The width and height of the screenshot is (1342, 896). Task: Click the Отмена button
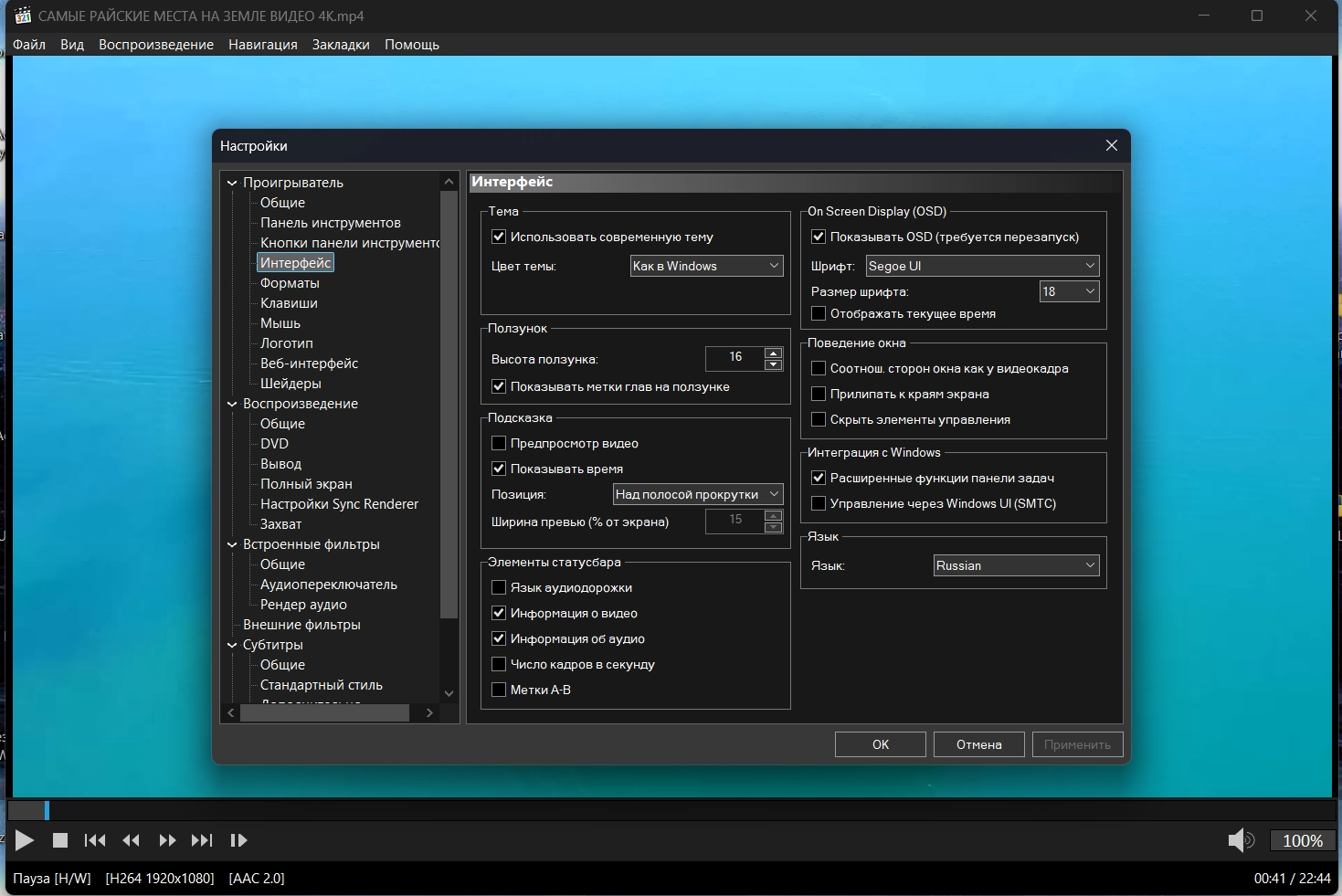[978, 744]
